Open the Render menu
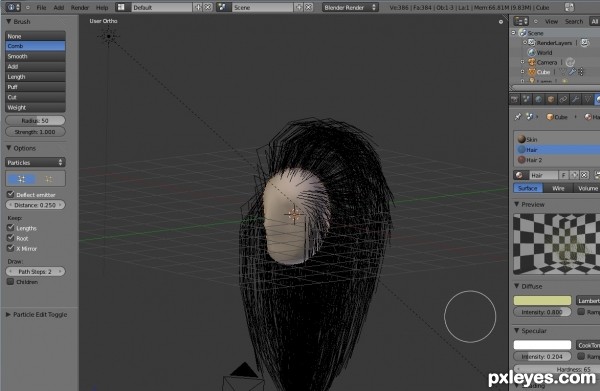The image size is (600, 391). coord(80,7)
